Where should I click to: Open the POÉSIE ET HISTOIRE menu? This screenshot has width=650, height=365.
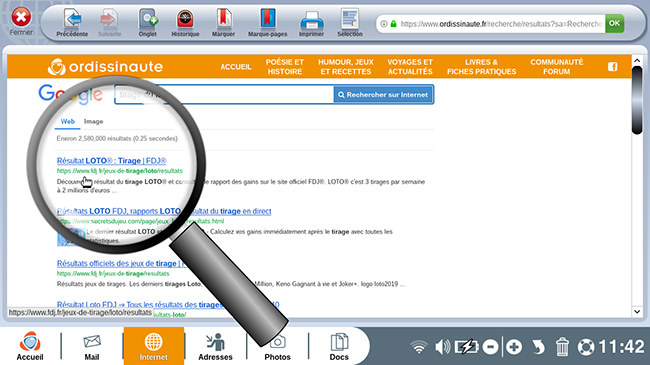click(x=285, y=67)
